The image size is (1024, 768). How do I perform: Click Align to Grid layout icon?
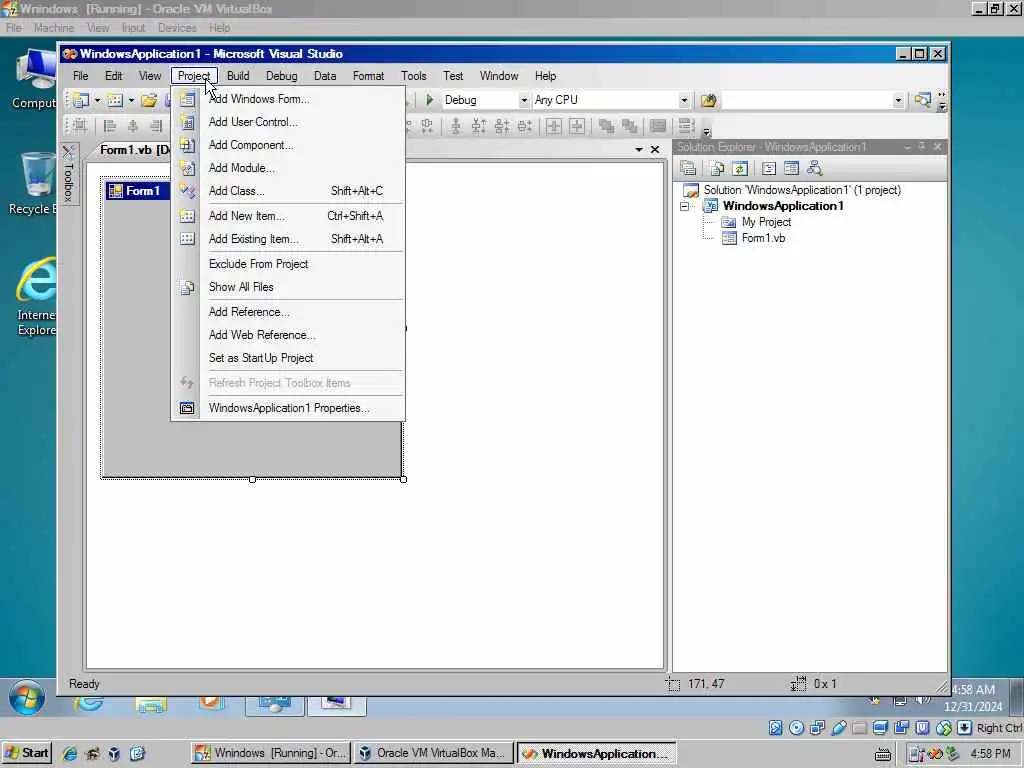[80, 125]
